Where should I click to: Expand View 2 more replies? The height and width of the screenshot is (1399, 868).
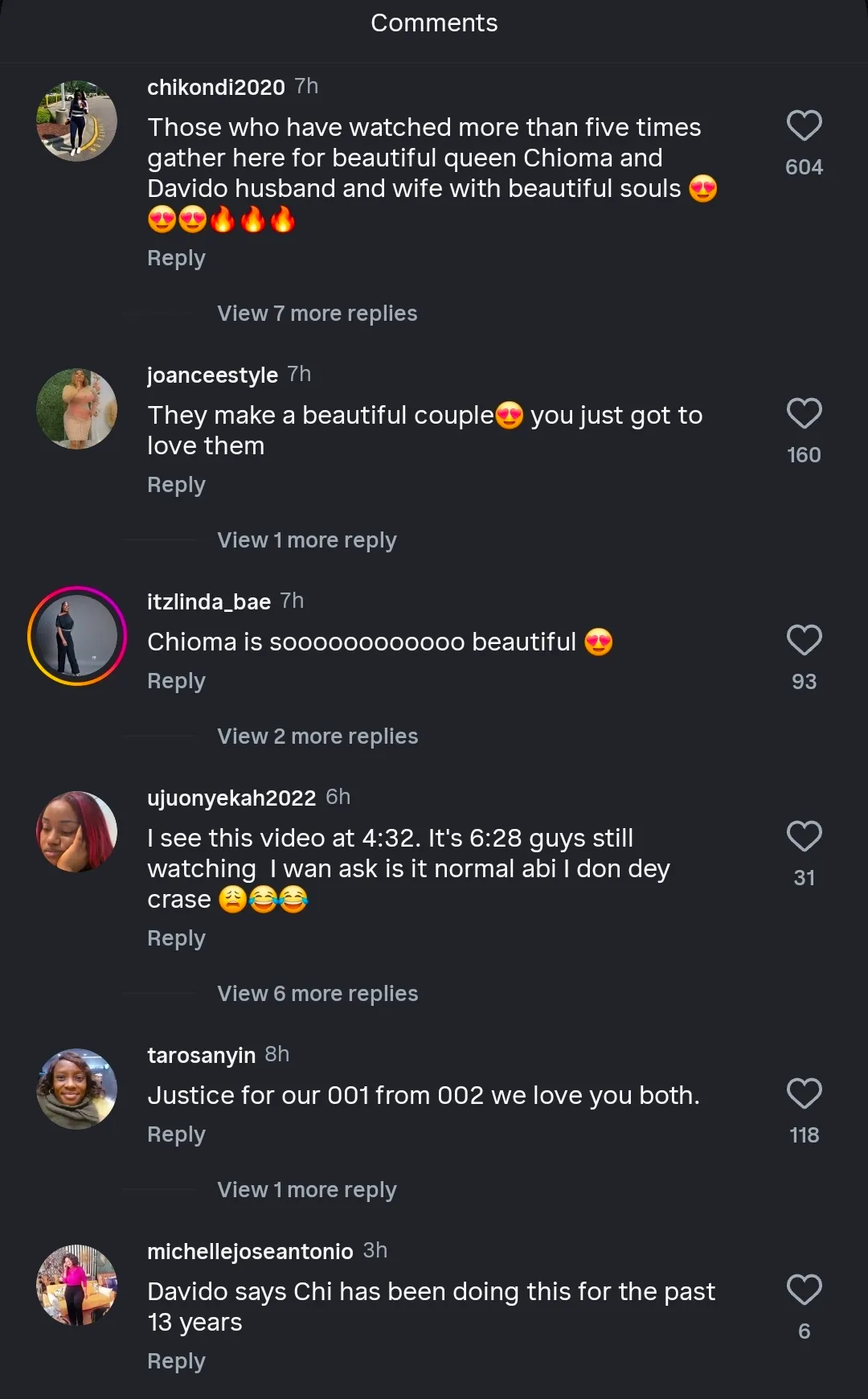[x=317, y=736]
